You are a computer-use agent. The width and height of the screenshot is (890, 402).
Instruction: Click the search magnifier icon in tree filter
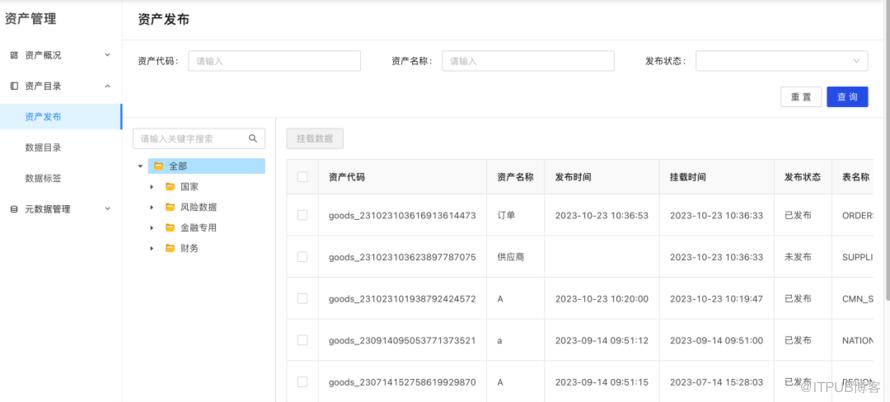point(254,138)
